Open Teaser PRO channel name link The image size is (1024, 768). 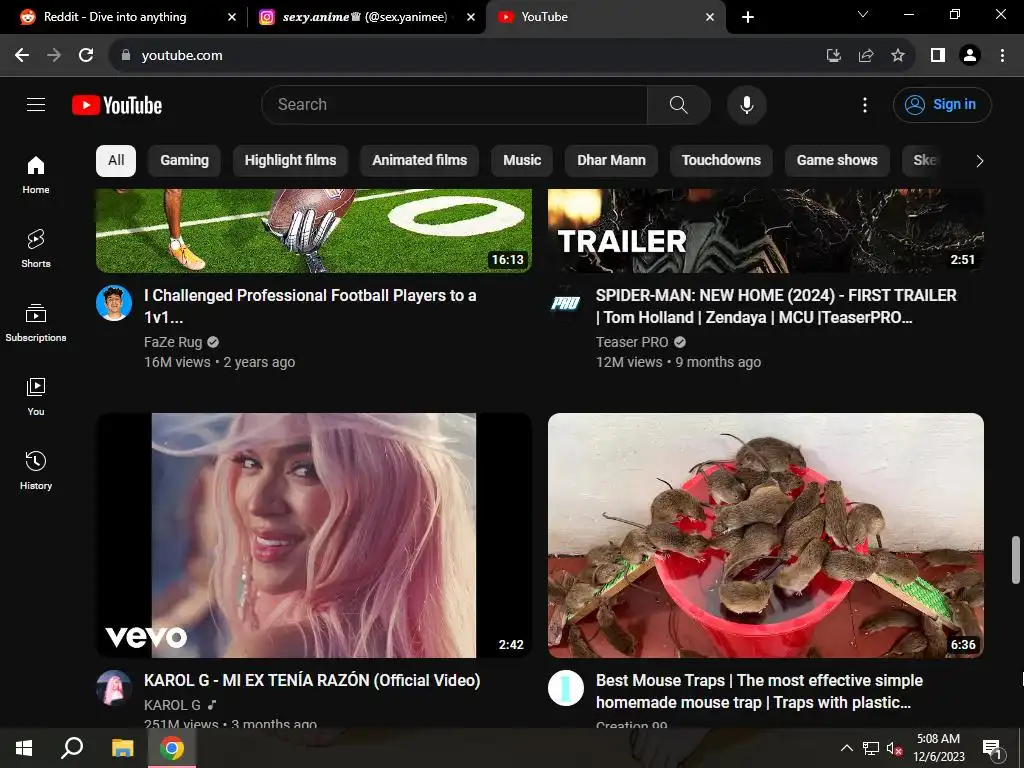tap(632, 342)
